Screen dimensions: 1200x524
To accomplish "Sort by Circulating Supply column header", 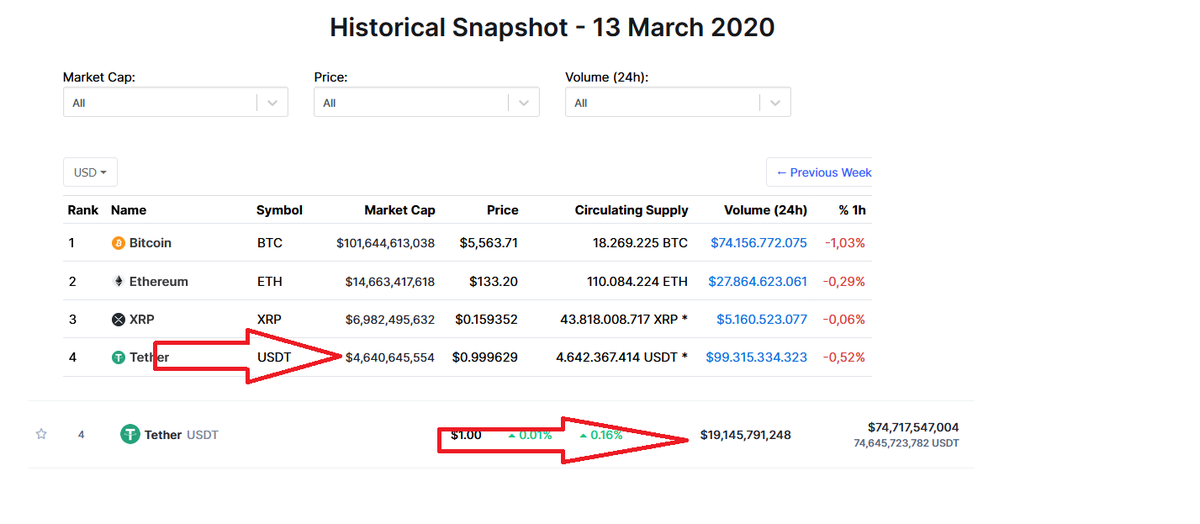I will (x=632, y=210).
